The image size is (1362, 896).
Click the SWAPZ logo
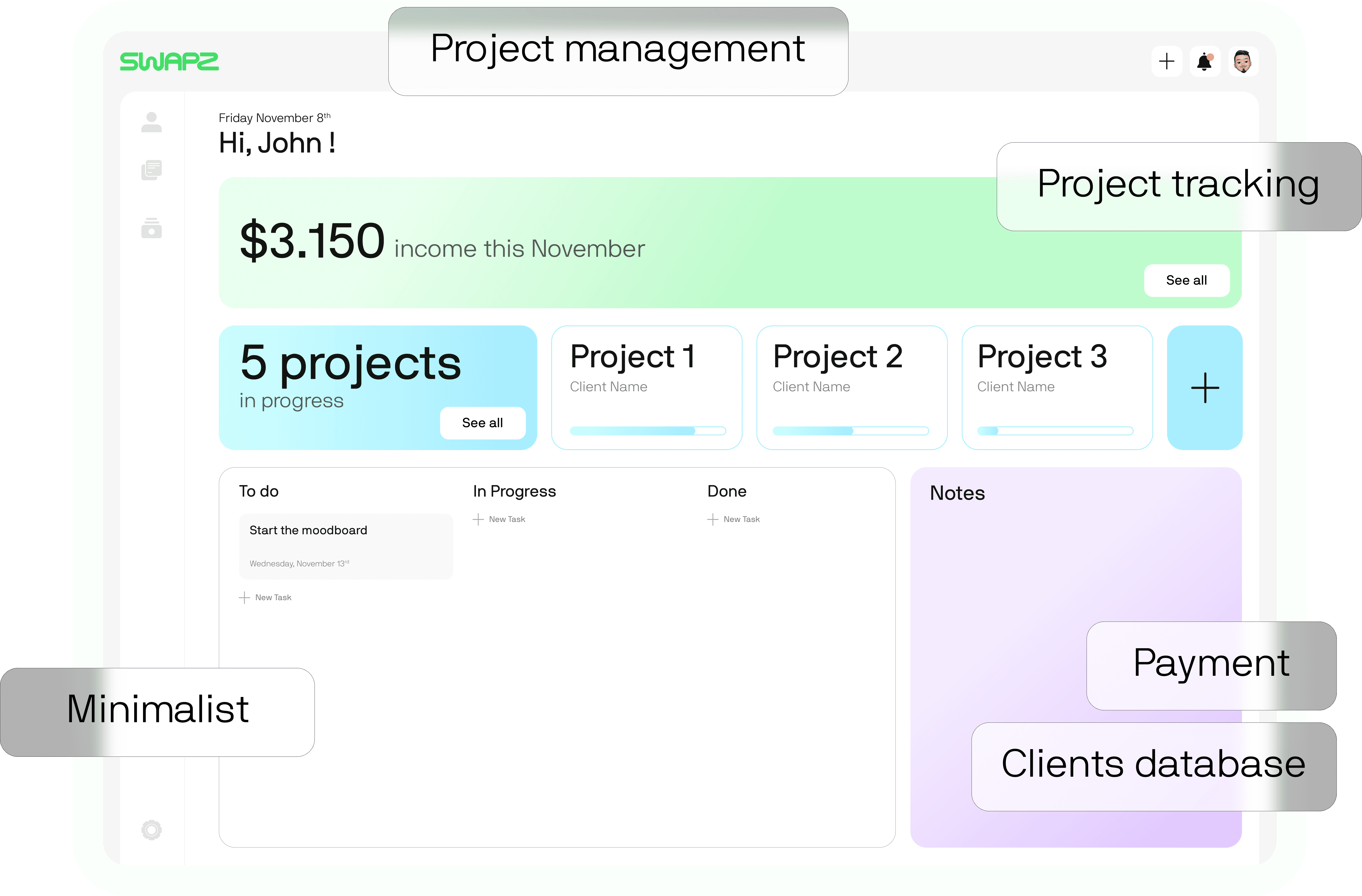click(169, 62)
